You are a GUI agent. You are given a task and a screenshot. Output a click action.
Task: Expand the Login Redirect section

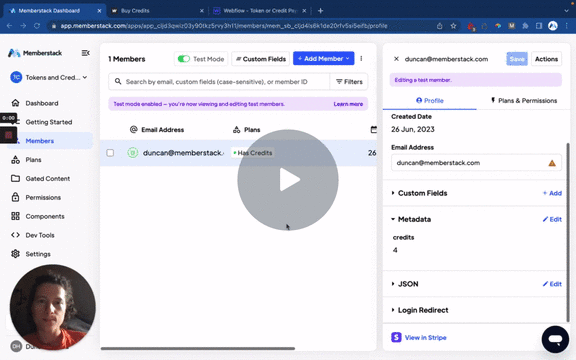tap(420, 310)
